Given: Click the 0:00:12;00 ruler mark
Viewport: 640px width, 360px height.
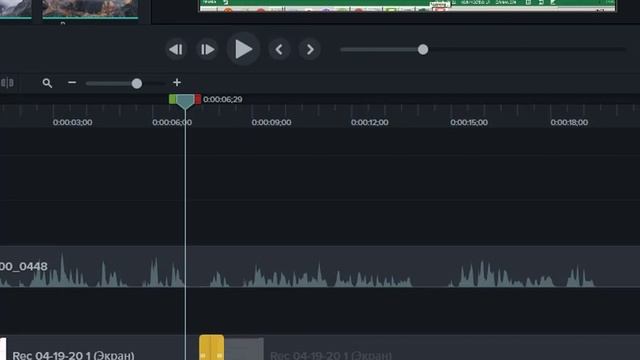Looking at the screenshot, I should (370, 122).
